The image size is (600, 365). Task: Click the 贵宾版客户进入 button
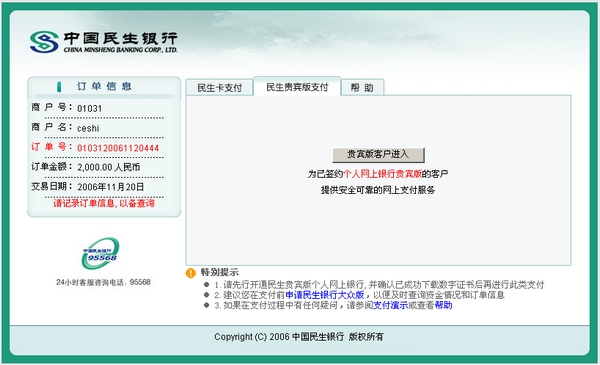tap(378, 155)
